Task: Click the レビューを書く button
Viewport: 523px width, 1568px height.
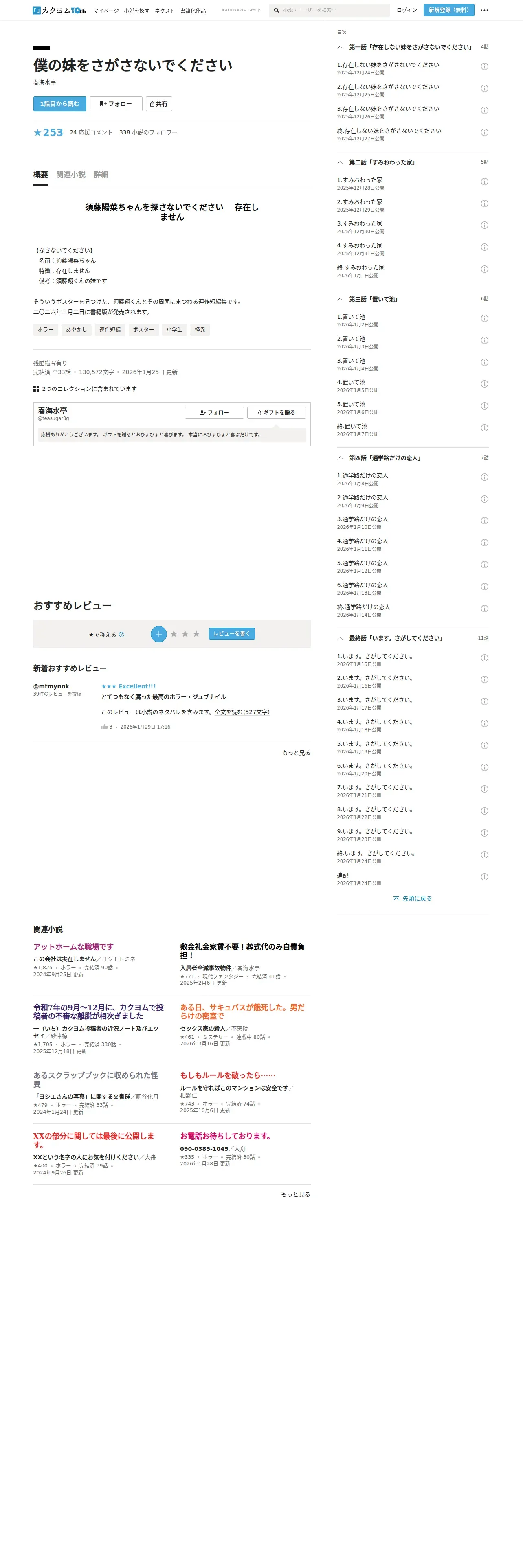Action: (232, 634)
